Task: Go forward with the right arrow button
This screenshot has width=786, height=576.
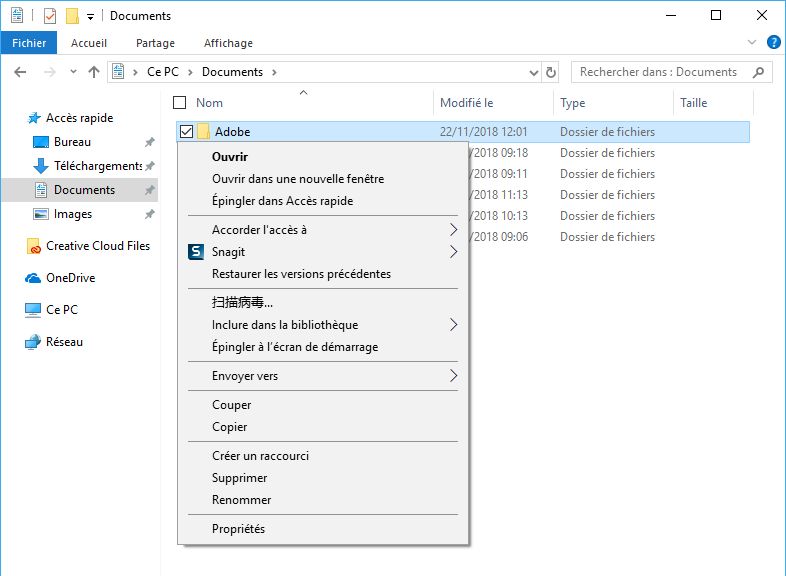Action: coord(50,72)
